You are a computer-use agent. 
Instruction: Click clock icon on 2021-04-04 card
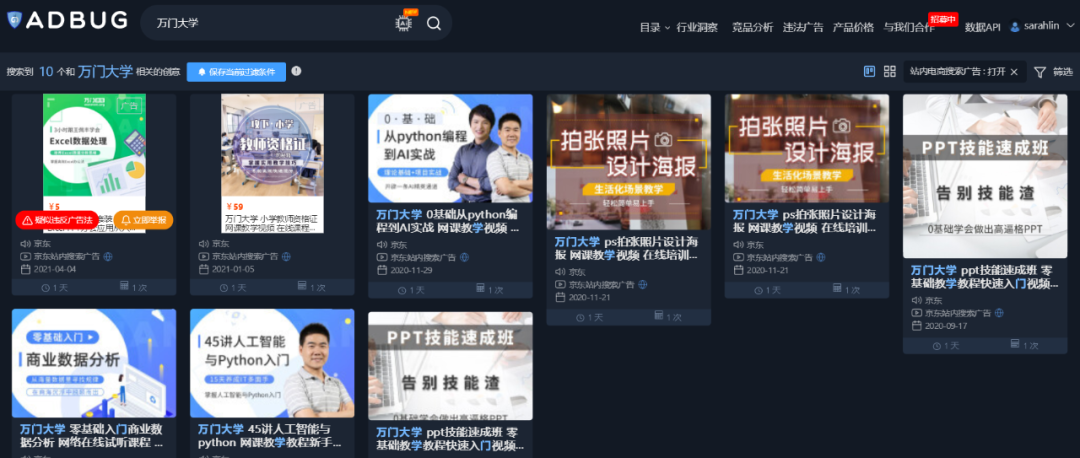click(x=45, y=288)
